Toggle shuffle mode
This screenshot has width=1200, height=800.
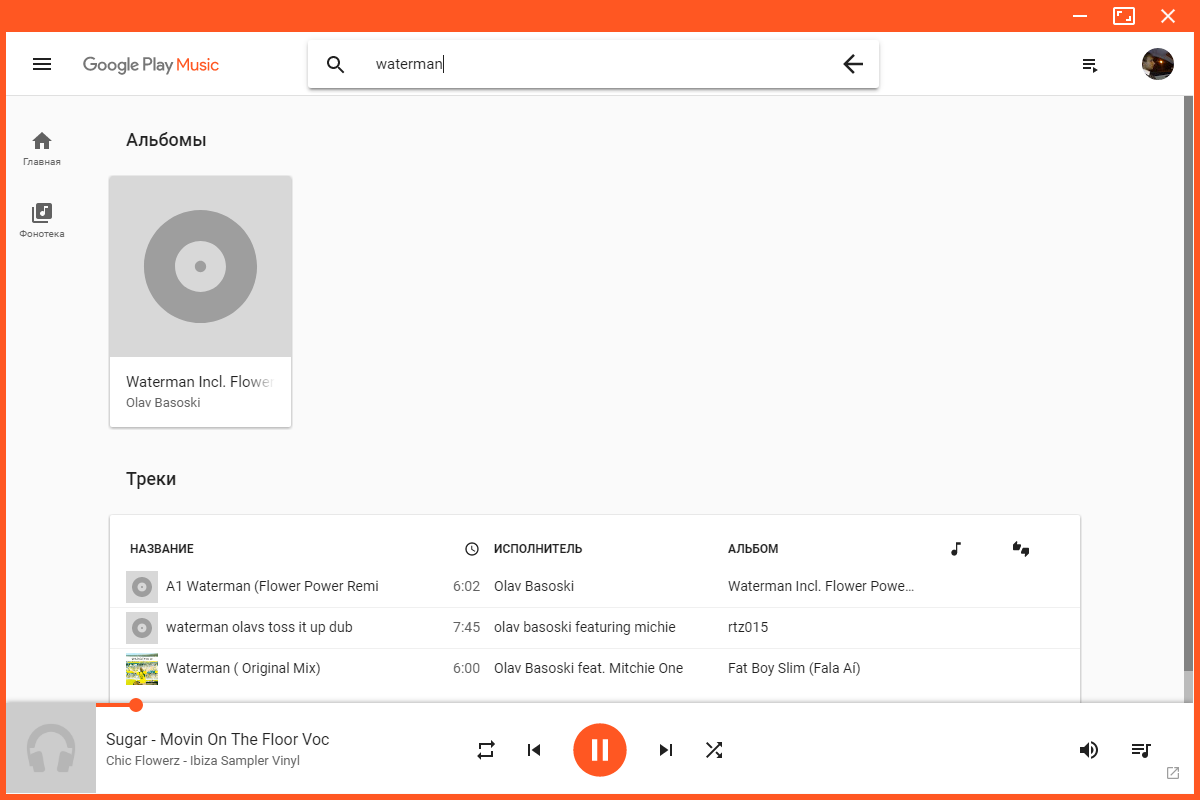point(714,750)
